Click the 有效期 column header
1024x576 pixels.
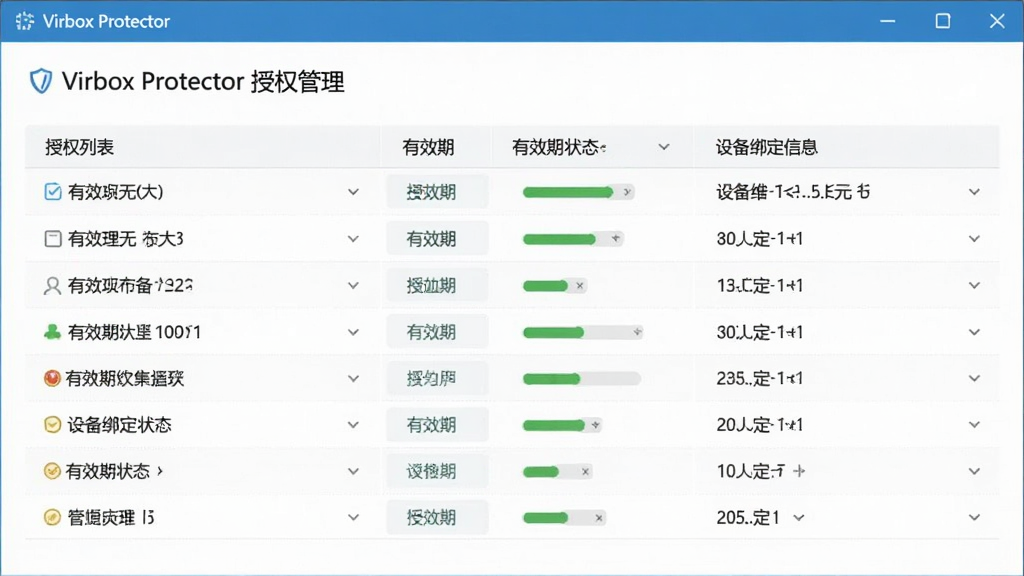(x=428, y=147)
